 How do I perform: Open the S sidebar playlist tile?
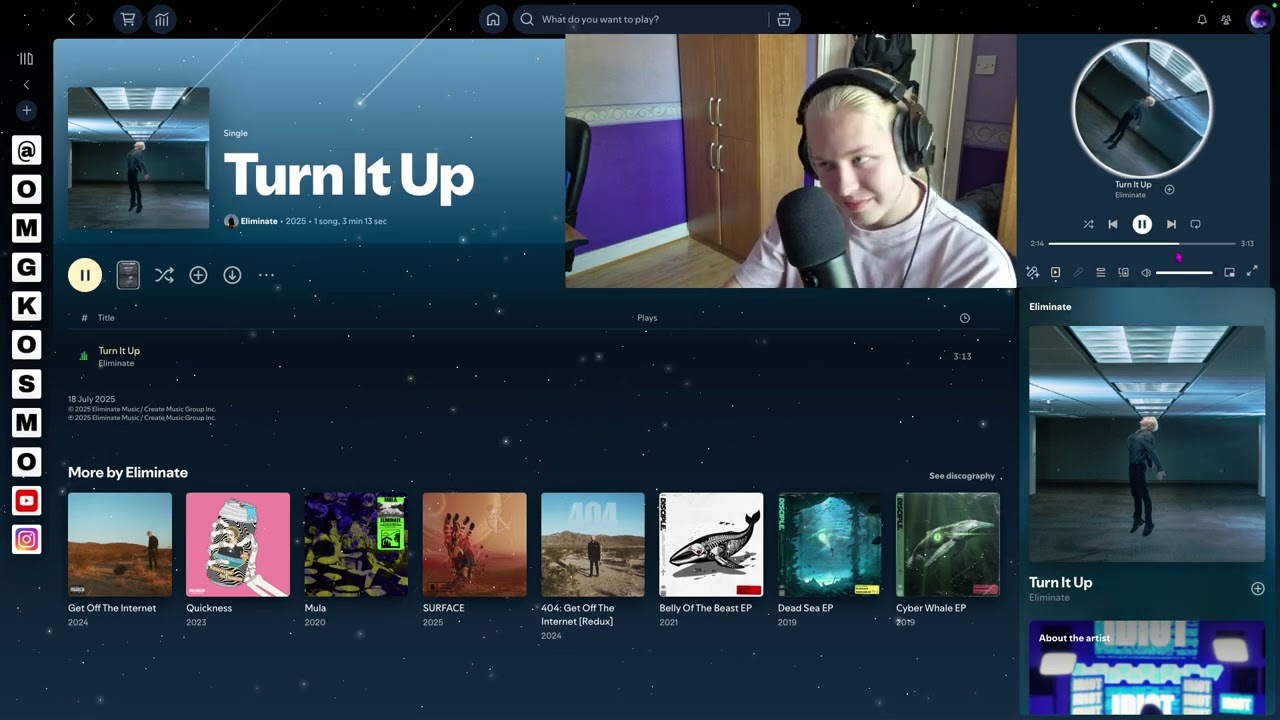click(27, 383)
